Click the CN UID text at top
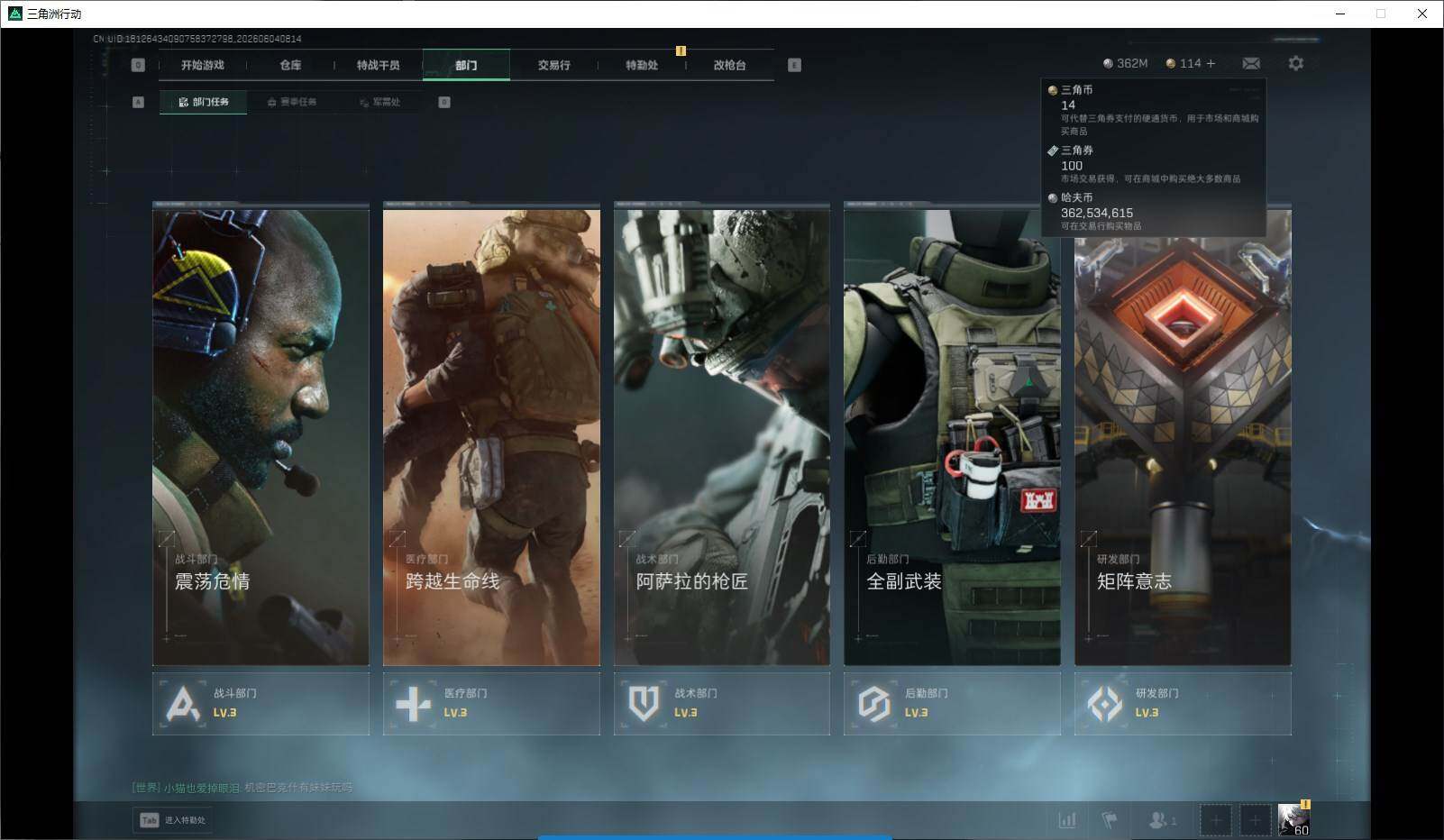The image size is (1444, 840). coord(197,39)
